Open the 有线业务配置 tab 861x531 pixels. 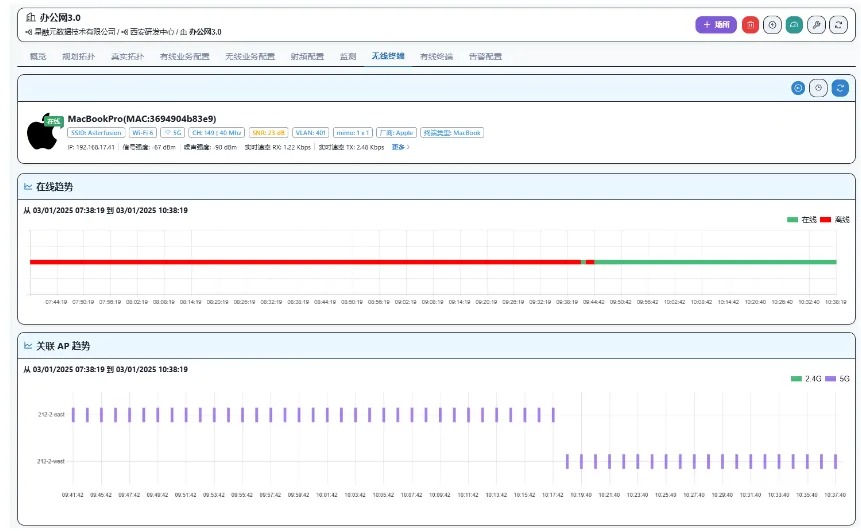(184, 56)
